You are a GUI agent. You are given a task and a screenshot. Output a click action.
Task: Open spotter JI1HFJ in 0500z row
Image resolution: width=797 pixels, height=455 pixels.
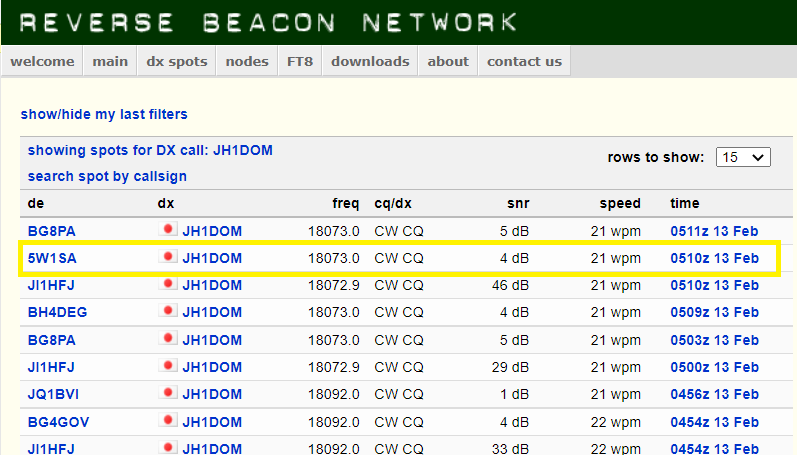click(x=51, y=367)
